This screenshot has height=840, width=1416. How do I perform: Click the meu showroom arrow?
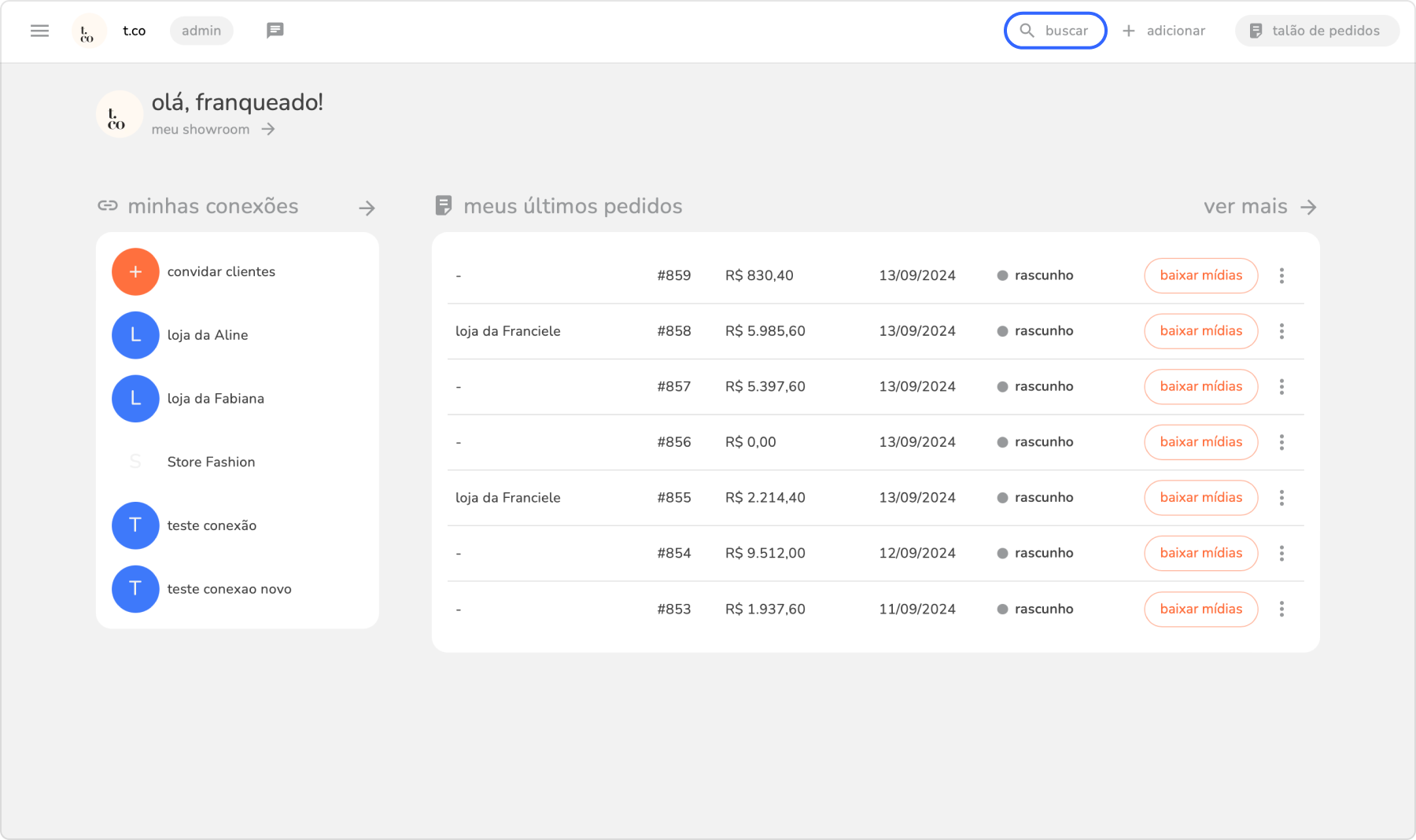click(268, 129)
